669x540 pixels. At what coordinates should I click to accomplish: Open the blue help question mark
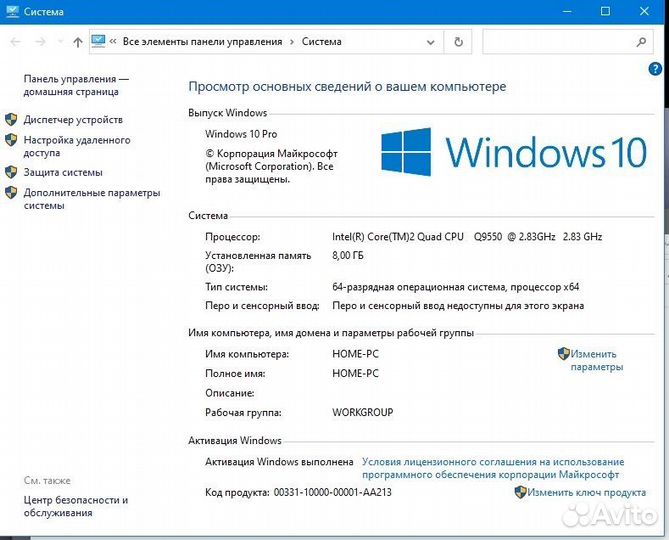[655, 68]
